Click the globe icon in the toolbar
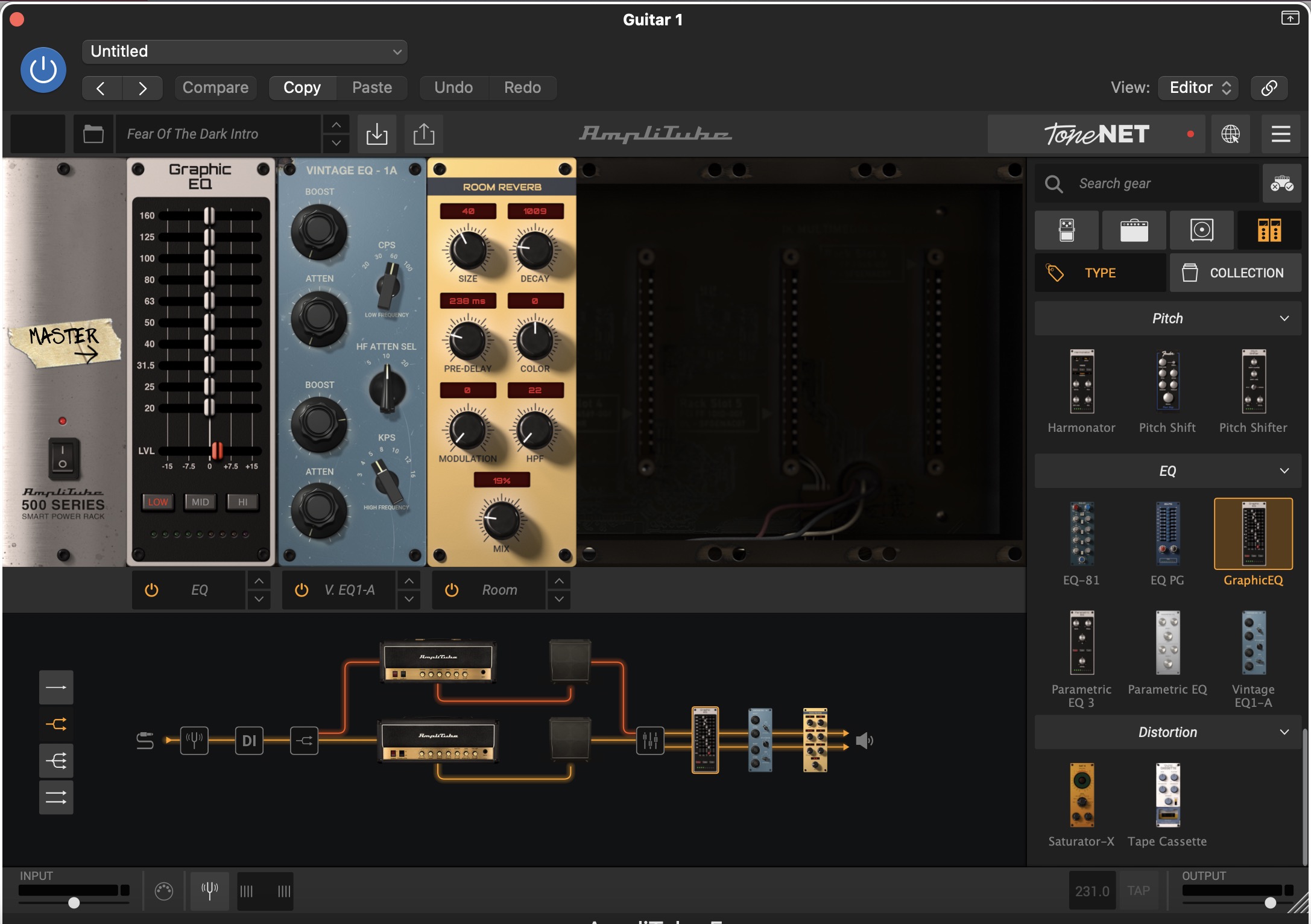Screen dimensions: 1311x924 coord(1230,134)
